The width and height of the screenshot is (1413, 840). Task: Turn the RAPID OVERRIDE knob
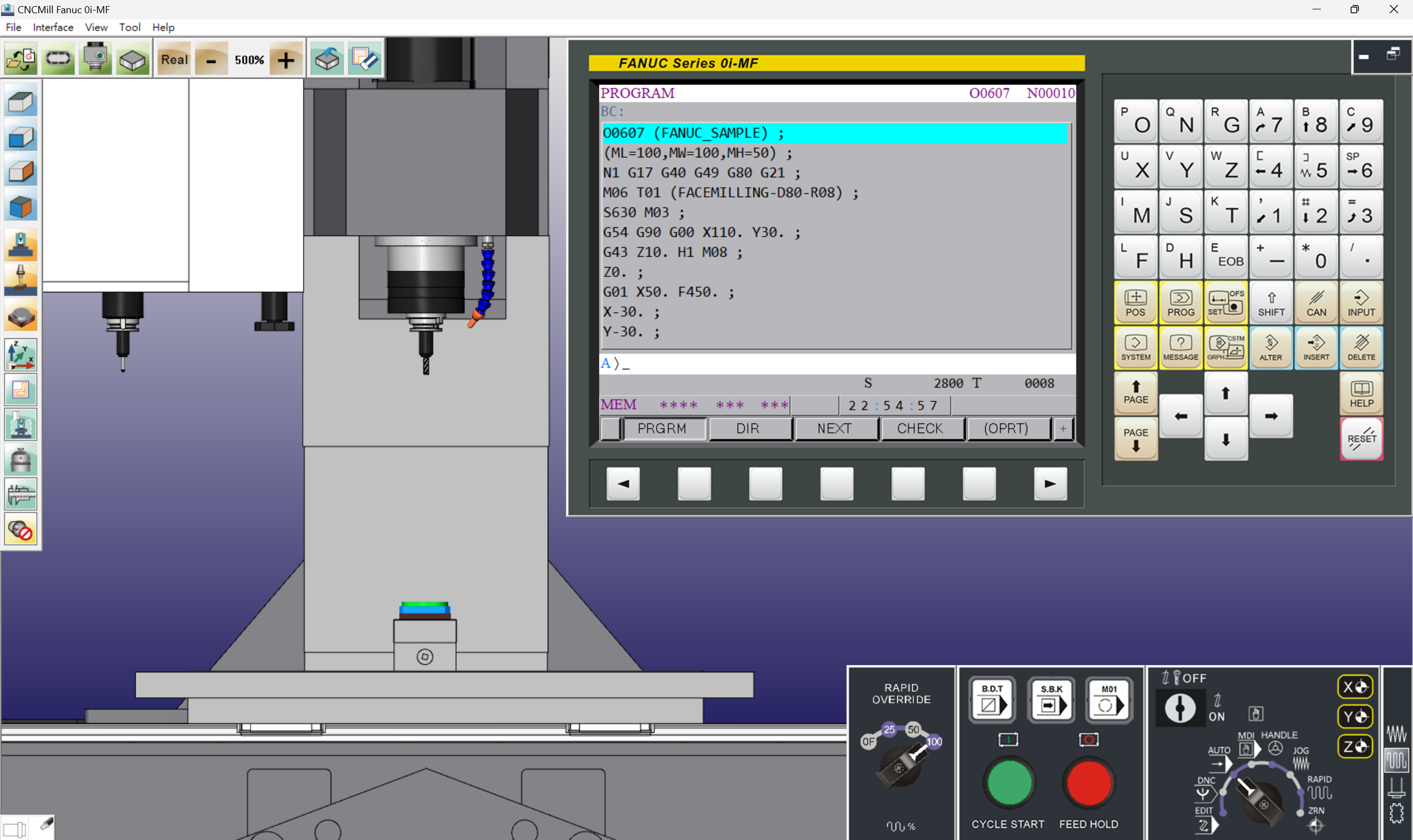coord(902,767)
